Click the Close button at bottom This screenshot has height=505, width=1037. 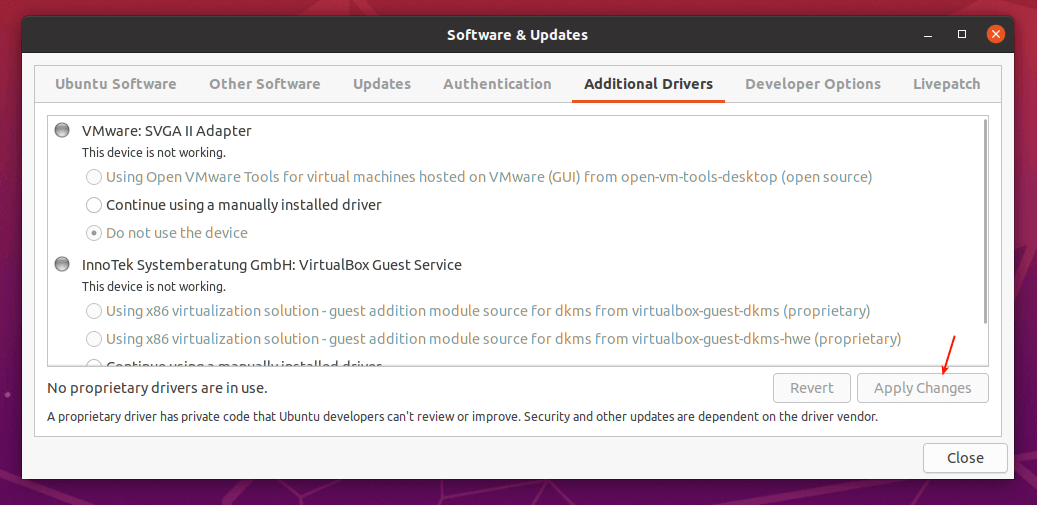click(x=964, y=458)
